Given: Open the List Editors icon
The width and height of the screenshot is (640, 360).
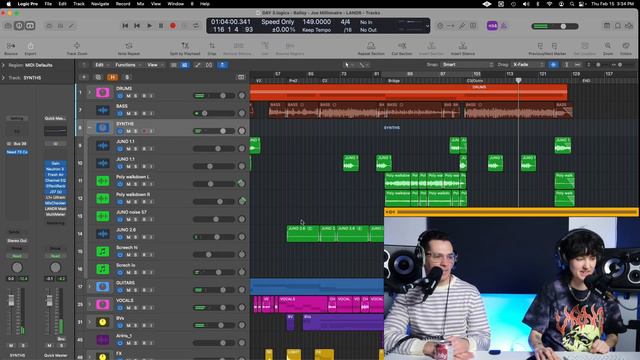Looking at the screenshot, I should (x=607, y=26).
